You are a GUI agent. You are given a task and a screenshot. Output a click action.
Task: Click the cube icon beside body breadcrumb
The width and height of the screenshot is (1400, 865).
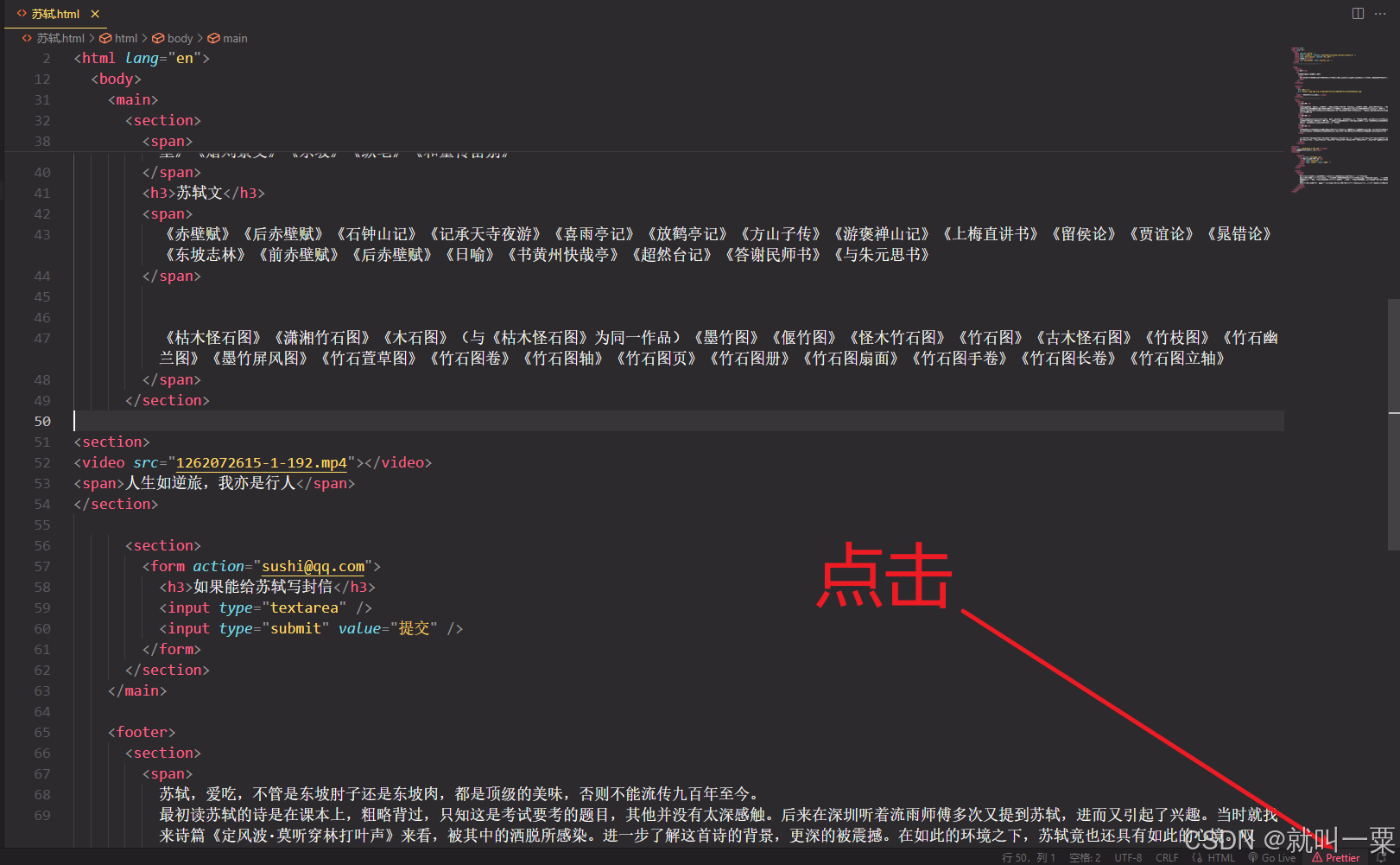coord(158,38)
